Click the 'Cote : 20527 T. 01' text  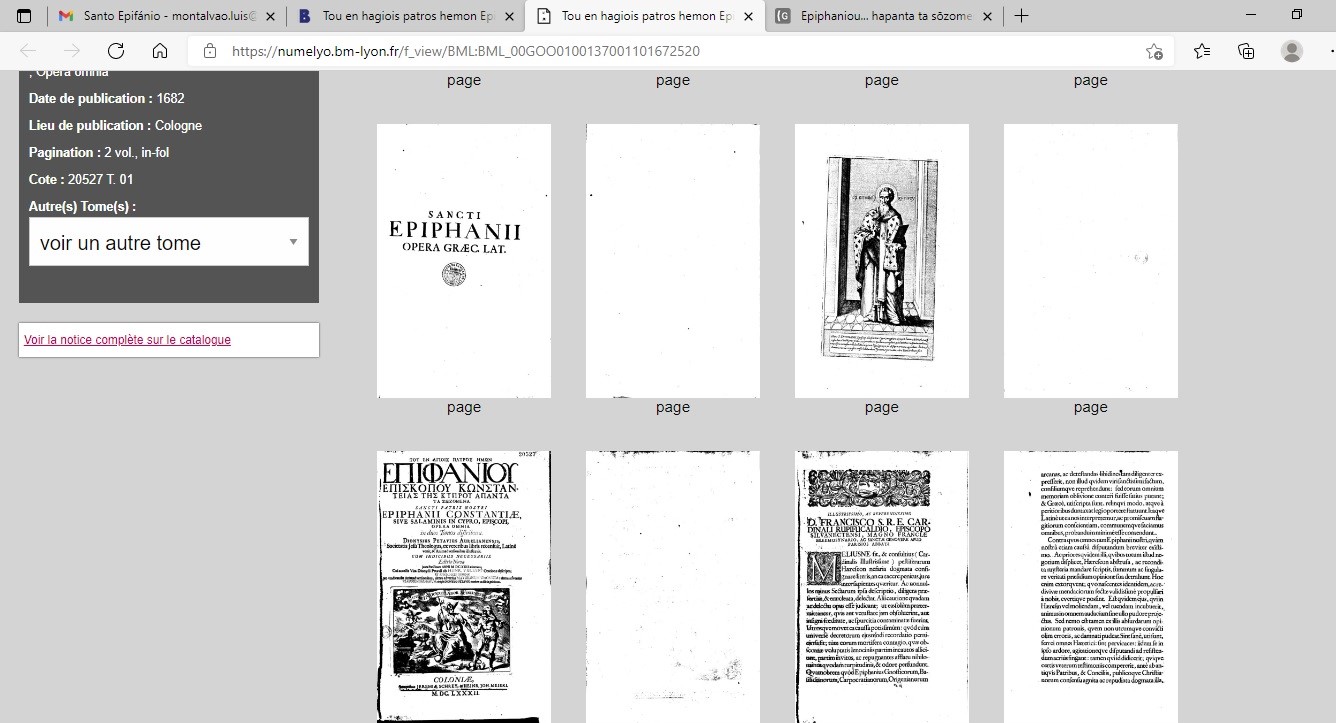[81, 179]
